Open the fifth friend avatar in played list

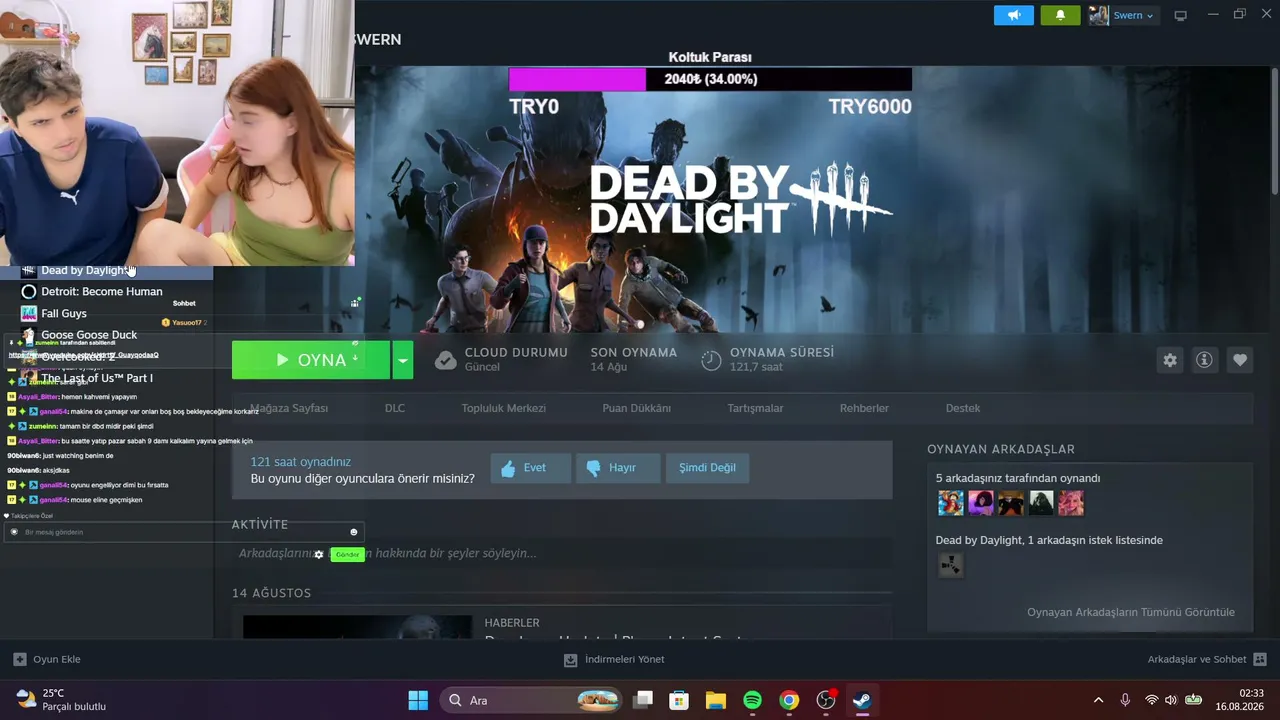[x=1071, y=503]
